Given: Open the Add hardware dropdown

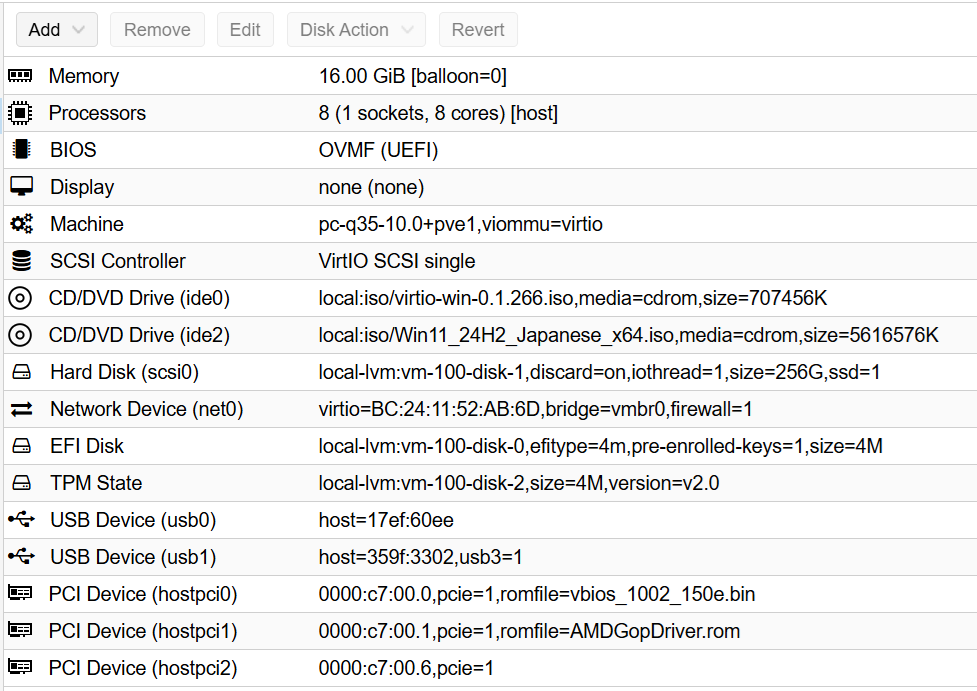Looking at the screenshot, I should 57,29.
